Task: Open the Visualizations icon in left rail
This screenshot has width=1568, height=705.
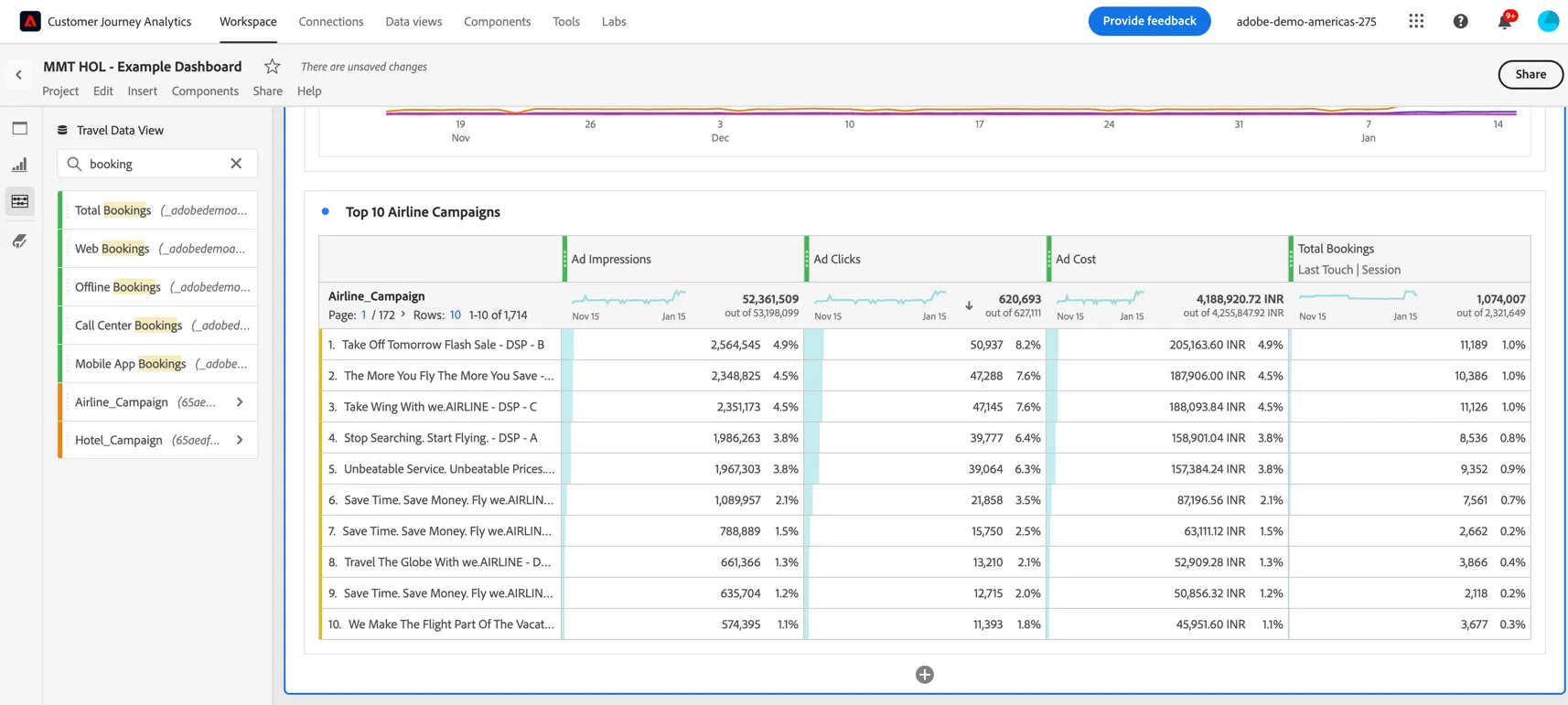Action: tap(20, 165)
